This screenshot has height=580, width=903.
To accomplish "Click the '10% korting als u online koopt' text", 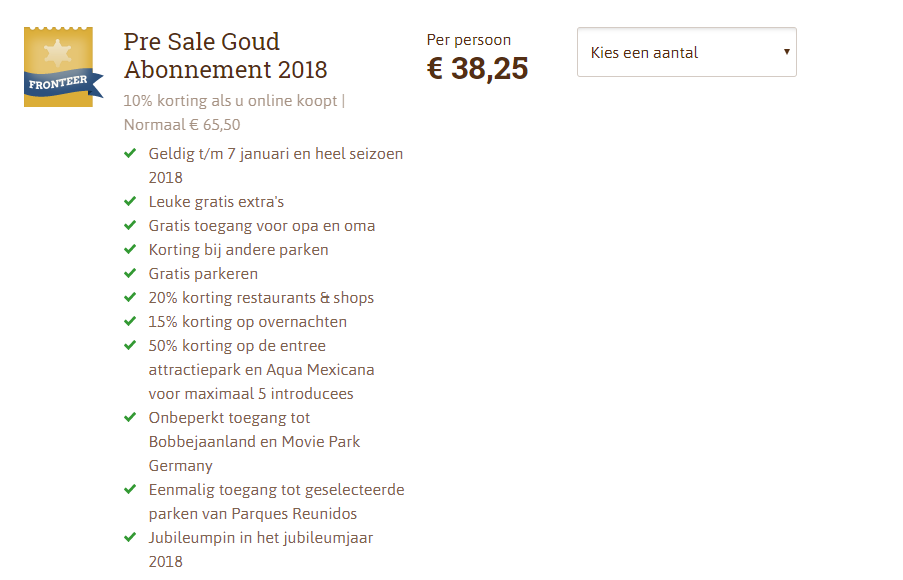I will (233, 101).
